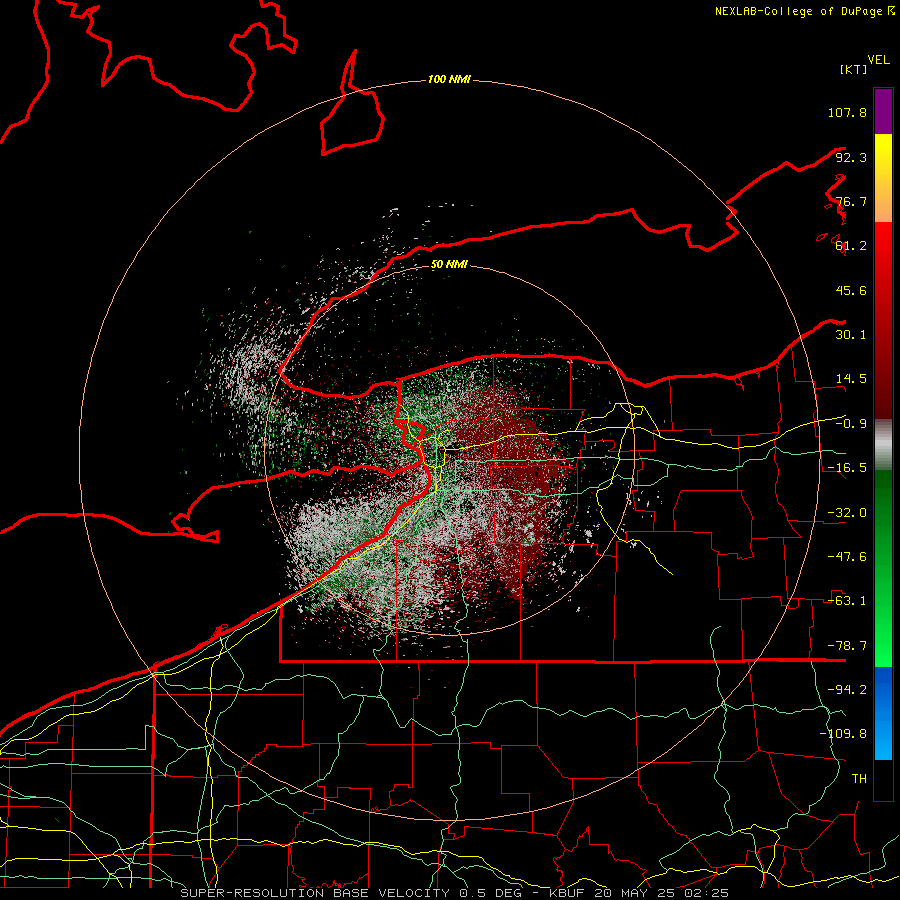The width and height of the screenshot is (900, 900).
Task: Click the 45.6 legend value
Action: tap(851, 290)
